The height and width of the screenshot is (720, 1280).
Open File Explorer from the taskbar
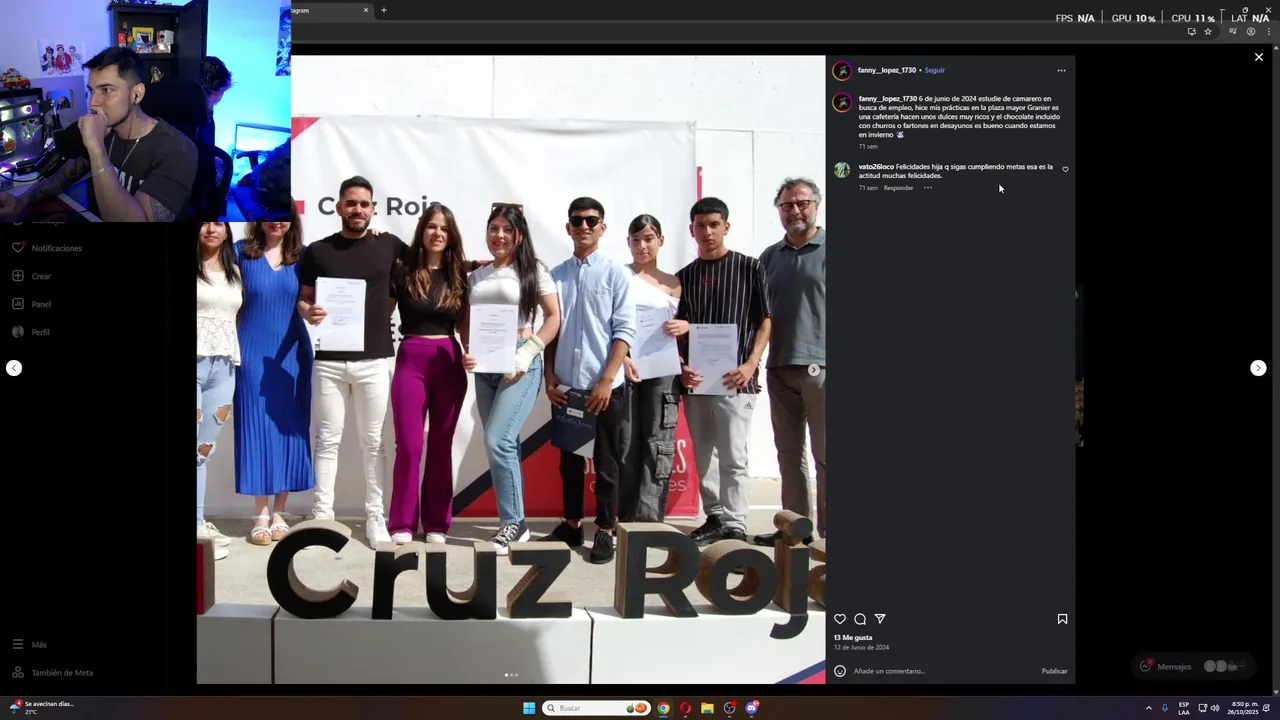707,708
